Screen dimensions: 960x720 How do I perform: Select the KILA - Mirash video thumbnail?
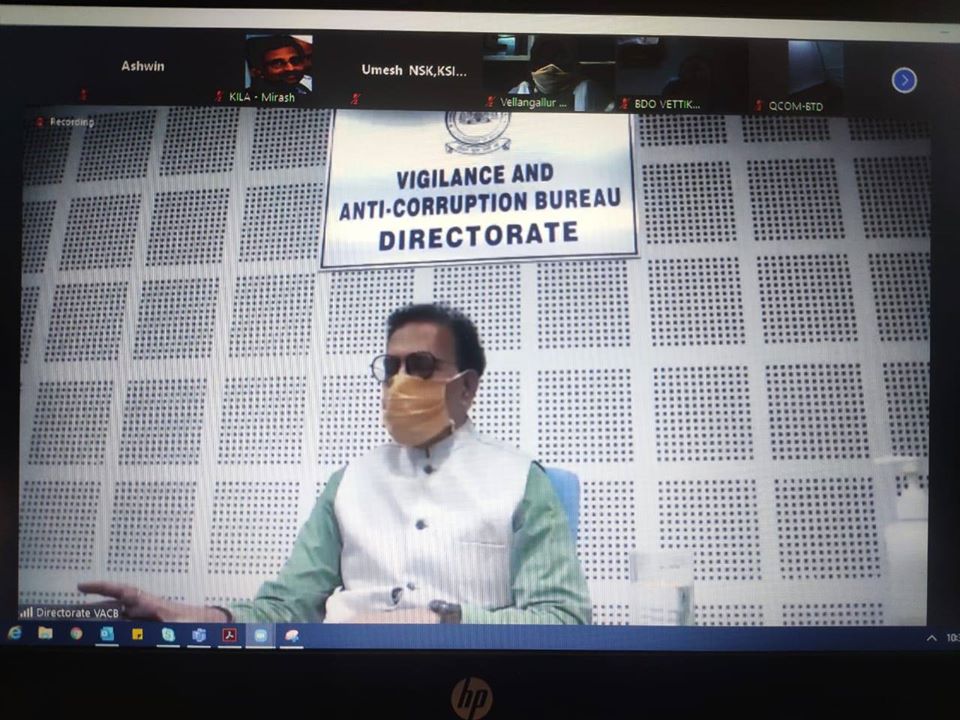(x=279, y=64)
